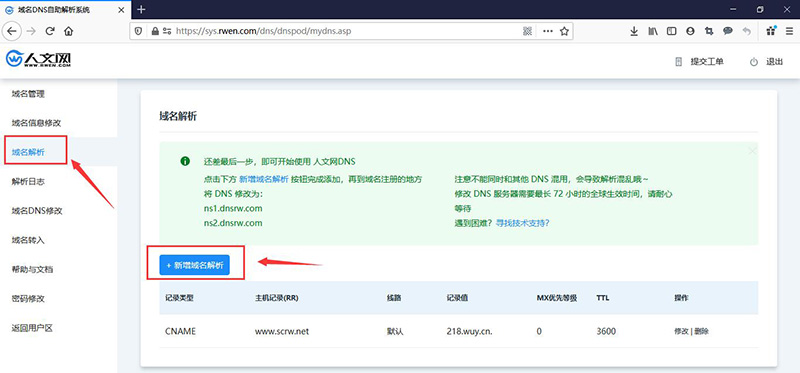Viewport: 800px width, 373px height.
Task: Open 解析日志 in the sidebar
Action: point(28,181)
